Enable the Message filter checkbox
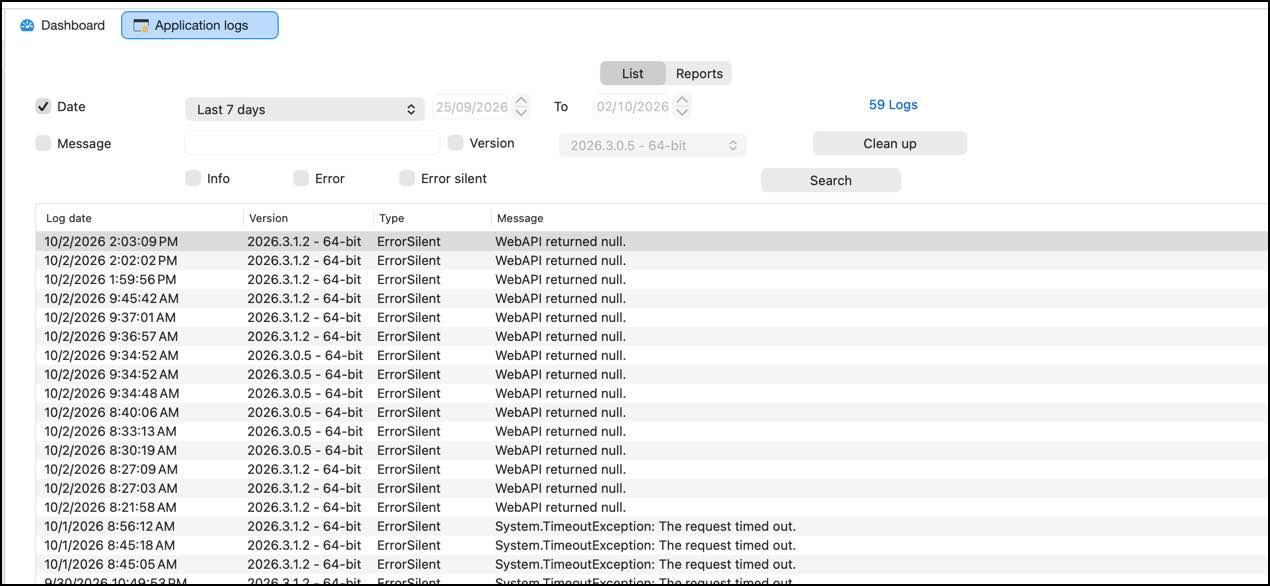 click(43, 143)
